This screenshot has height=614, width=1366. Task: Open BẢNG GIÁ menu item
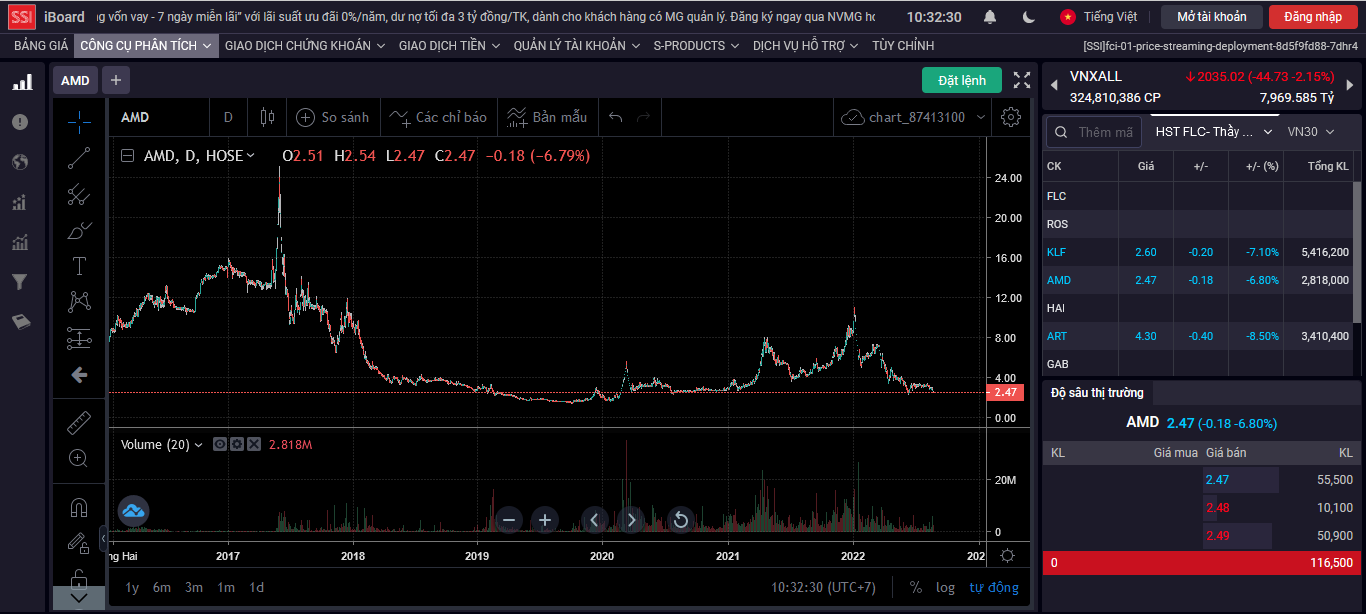tap(41, 45)
